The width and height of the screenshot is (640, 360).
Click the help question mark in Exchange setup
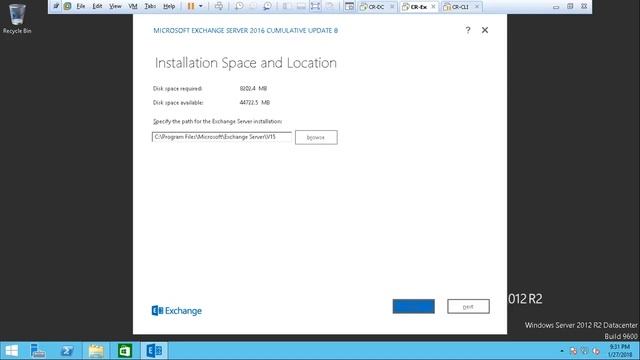click(x=468, y=30)
